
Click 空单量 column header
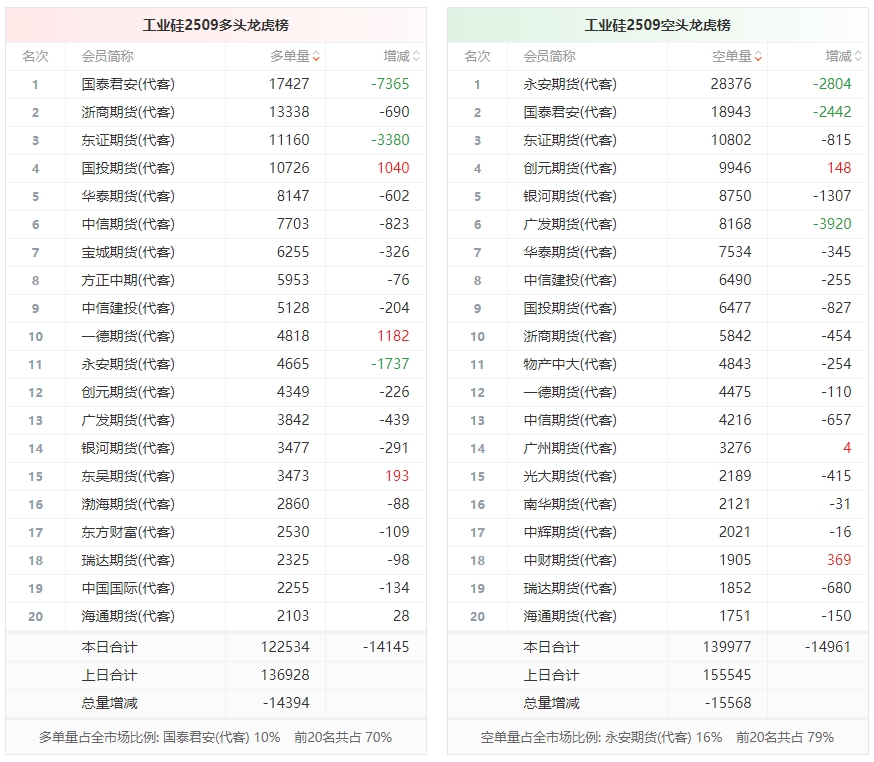coord(732,56)
